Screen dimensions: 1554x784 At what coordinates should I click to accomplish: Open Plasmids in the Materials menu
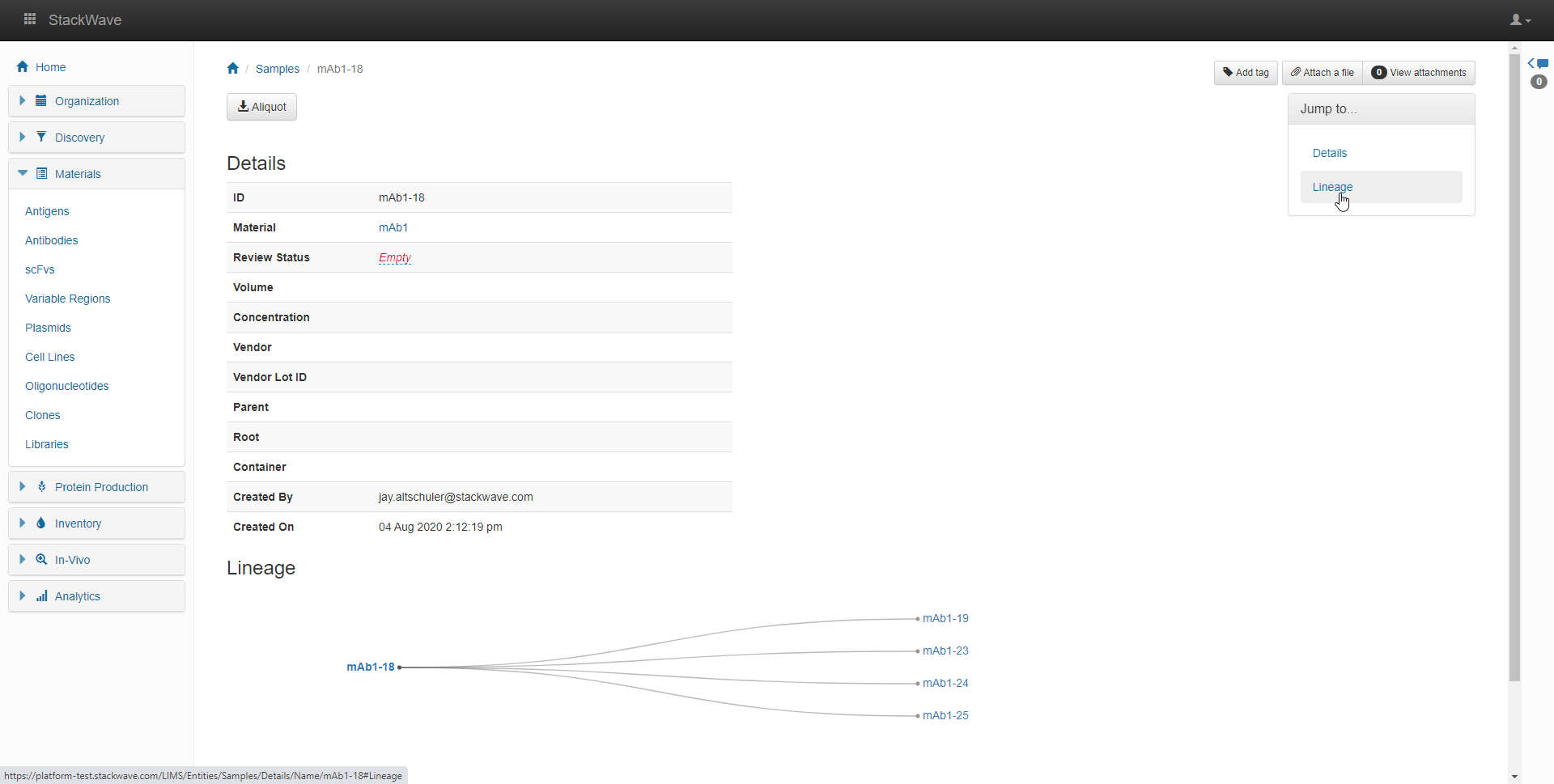48,328
